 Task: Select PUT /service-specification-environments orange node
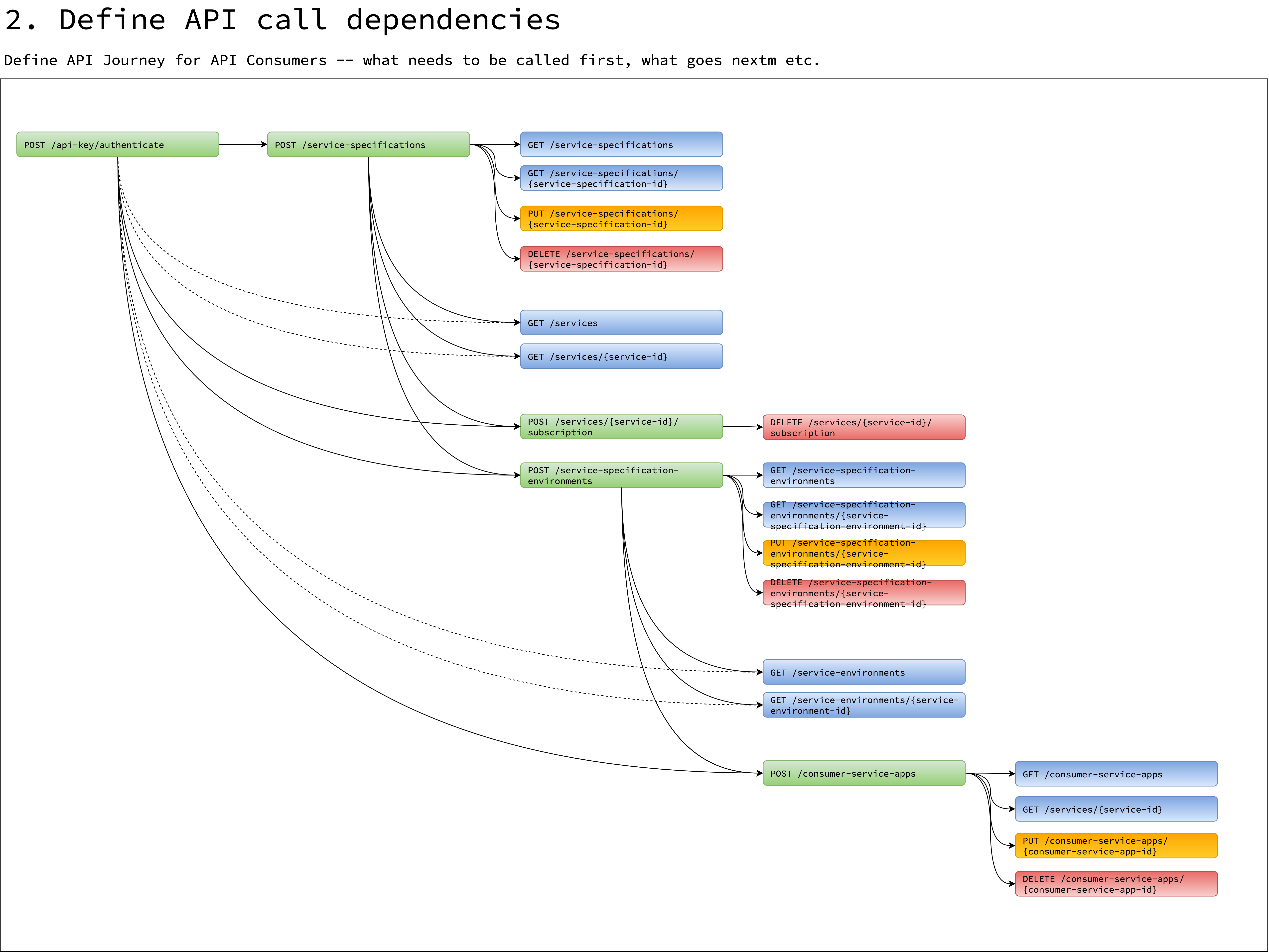click(863, 553)
